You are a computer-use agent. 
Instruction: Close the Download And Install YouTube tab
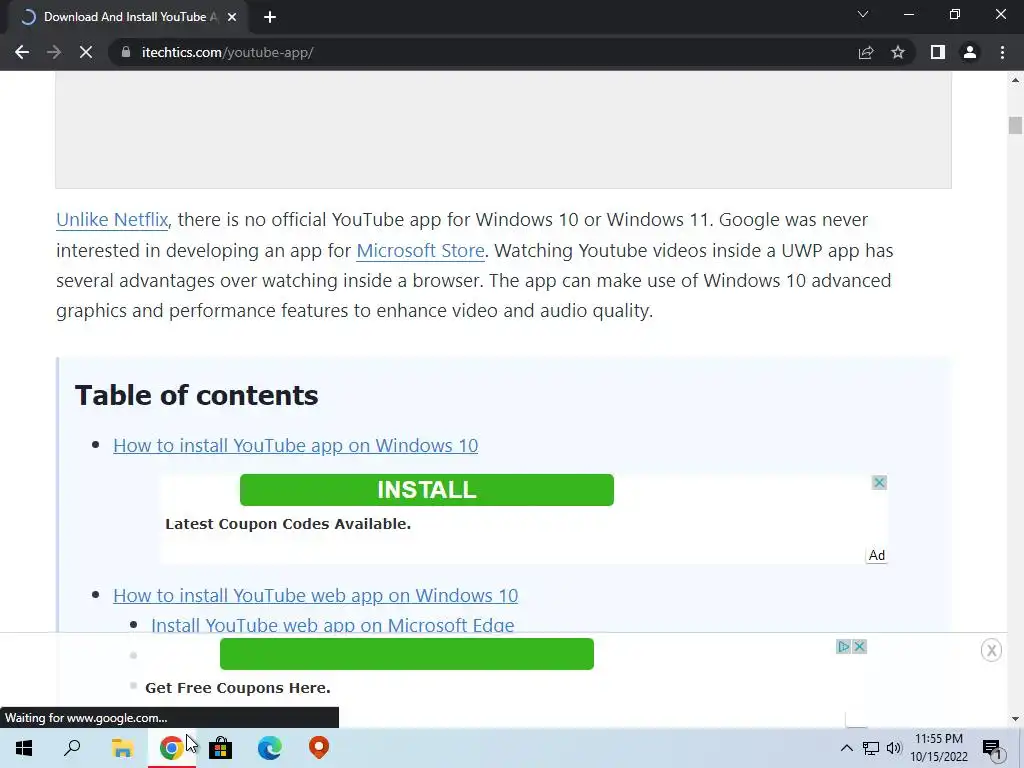click(232, 17)
